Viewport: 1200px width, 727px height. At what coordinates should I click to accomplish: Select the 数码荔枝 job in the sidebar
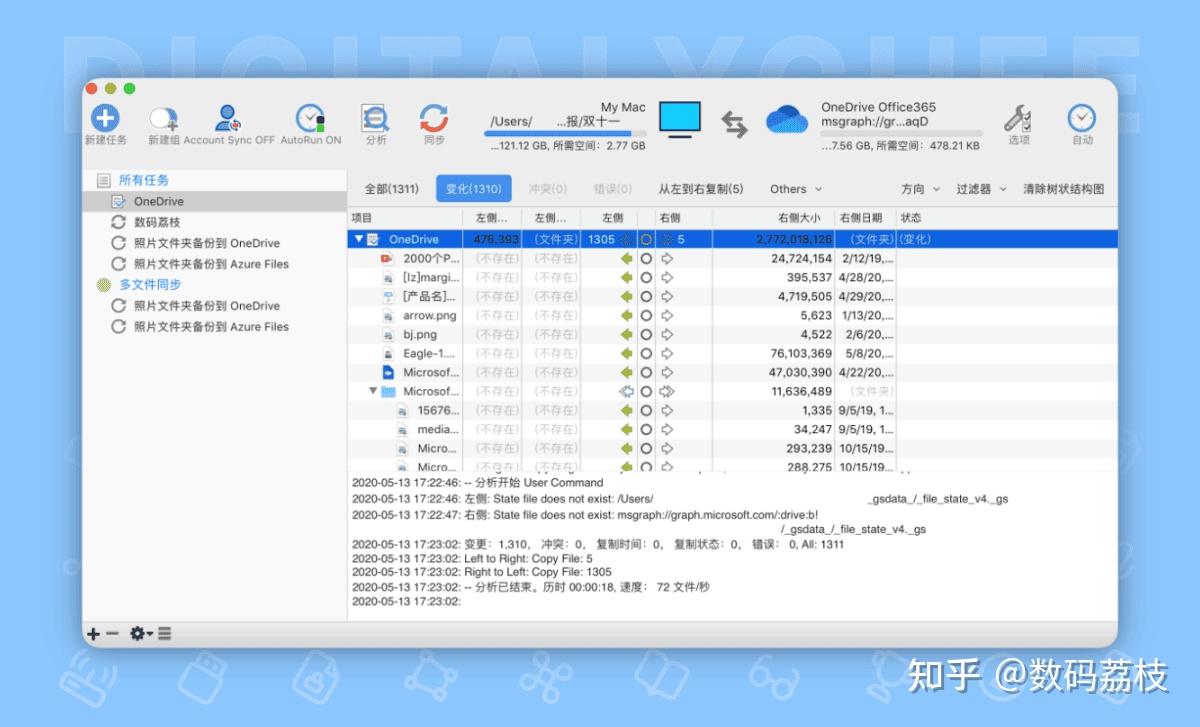(x=214, y=222)
